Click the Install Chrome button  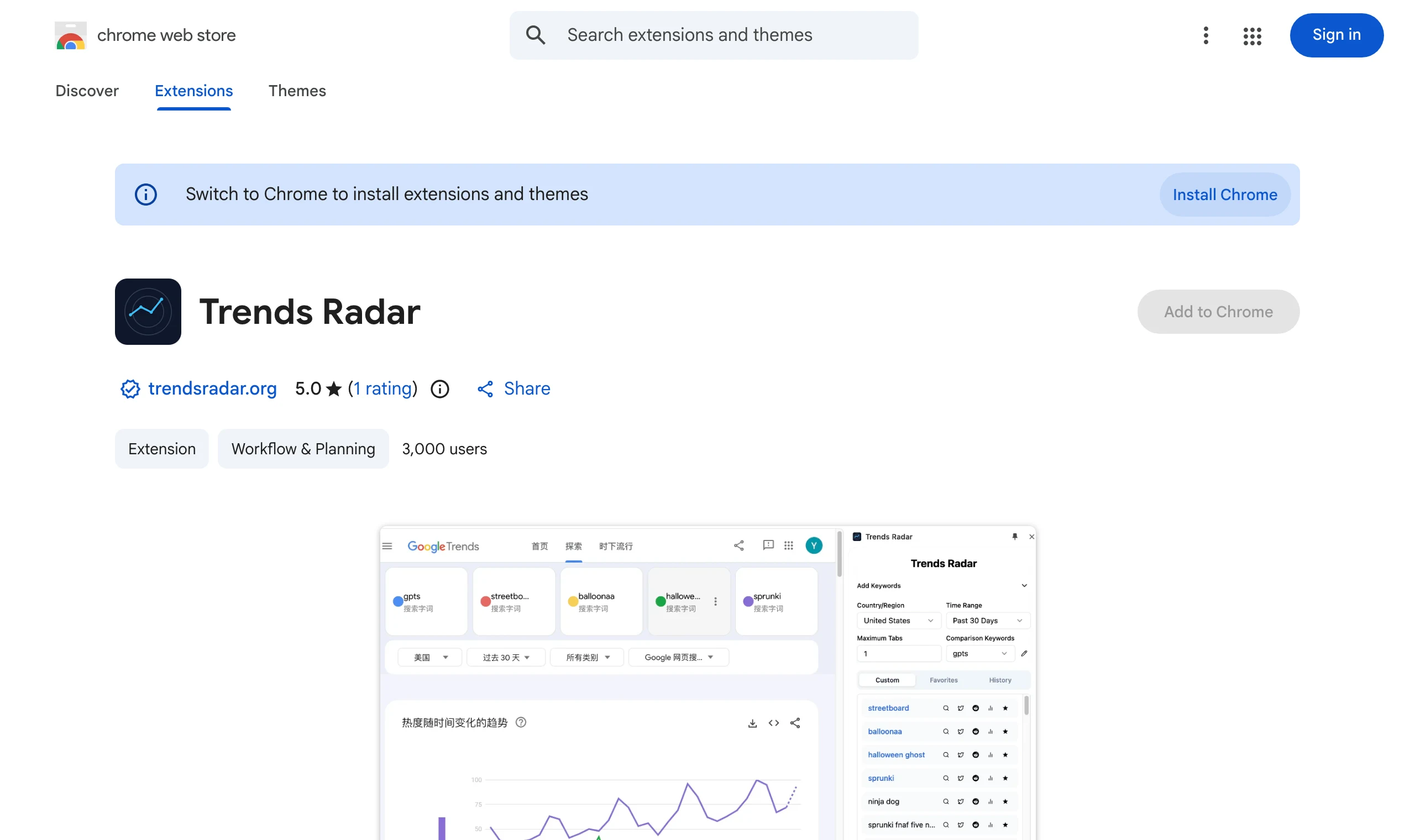(x=1225, y=195)
